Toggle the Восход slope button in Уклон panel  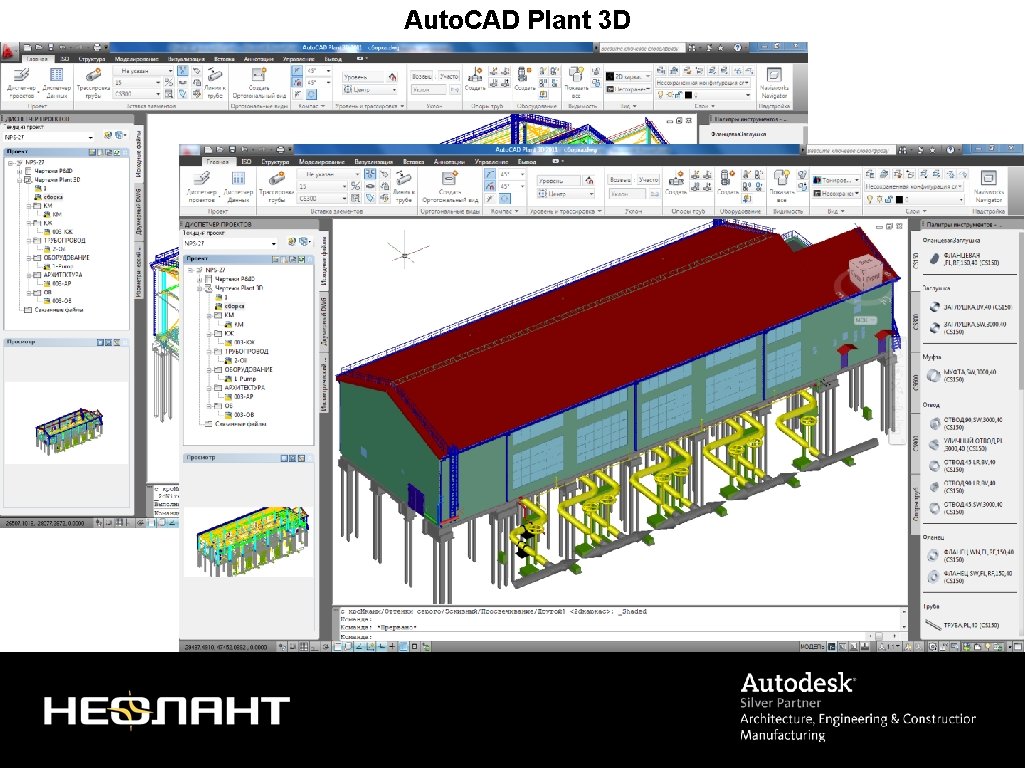620,179
